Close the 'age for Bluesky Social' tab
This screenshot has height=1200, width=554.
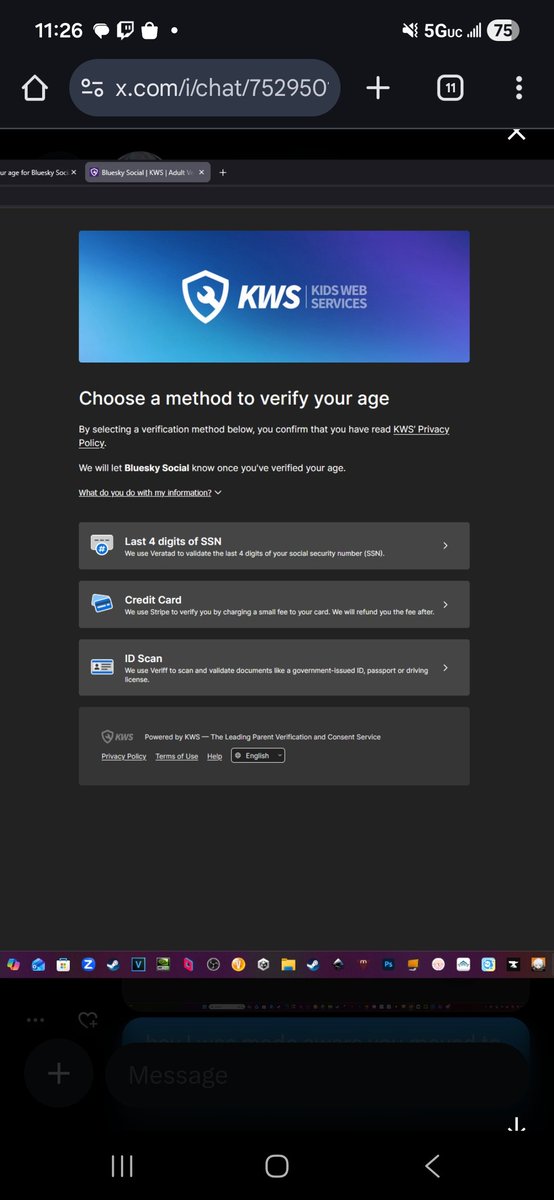(74, 172)
